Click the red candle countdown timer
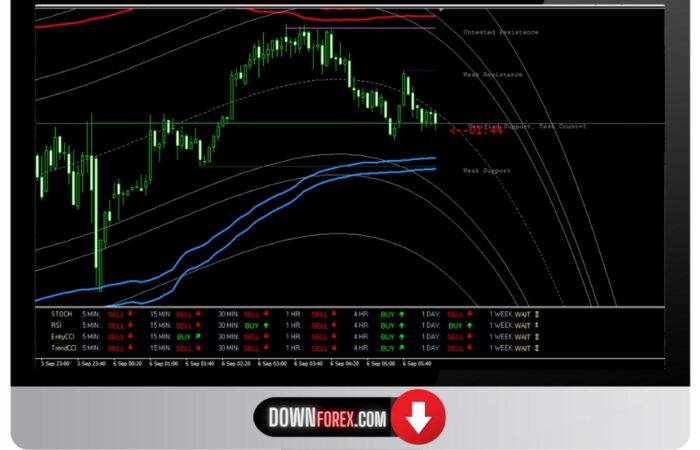Image resolution: width=700 pixels, height=450 pixels. (x=476, y=130)
